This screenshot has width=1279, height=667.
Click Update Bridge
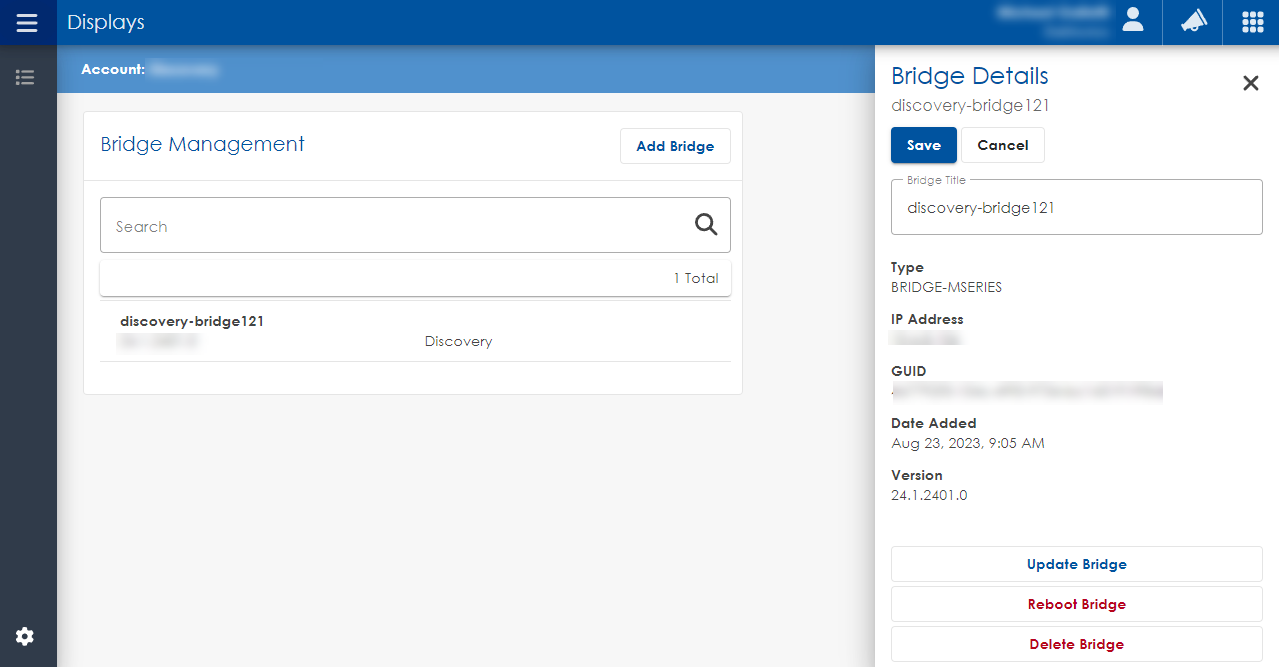click(1076, 563)
